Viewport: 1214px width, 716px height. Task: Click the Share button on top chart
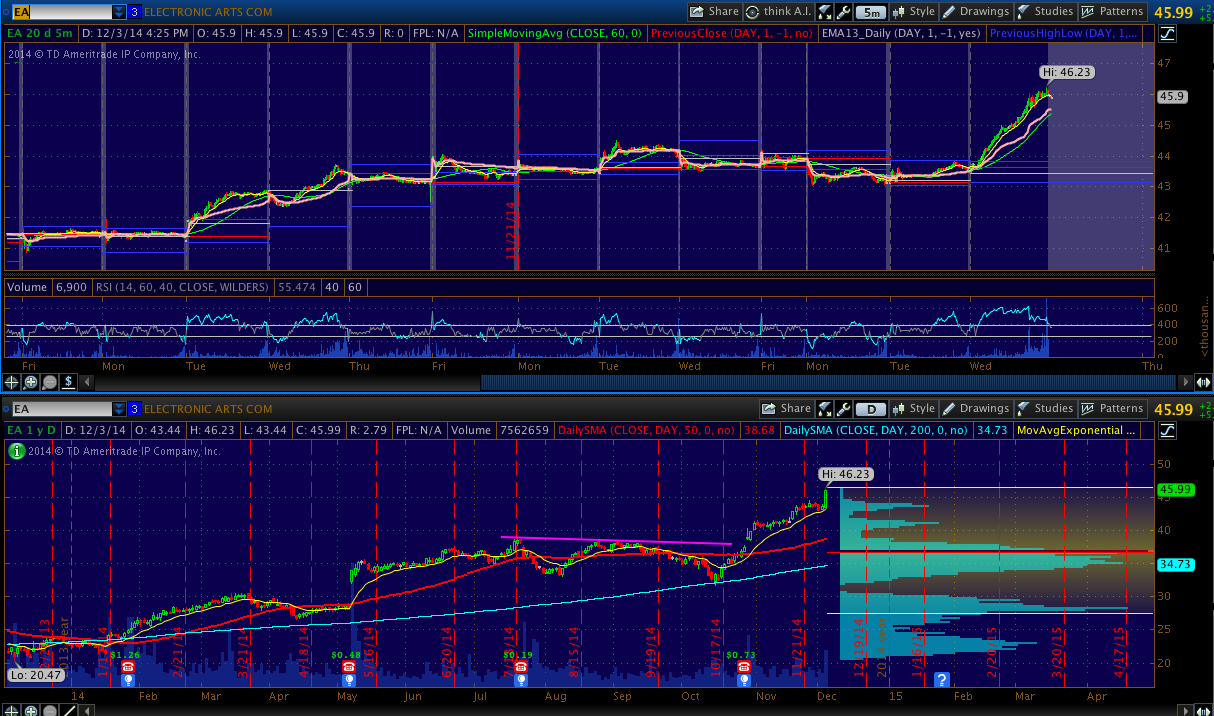tap(714, 12)
